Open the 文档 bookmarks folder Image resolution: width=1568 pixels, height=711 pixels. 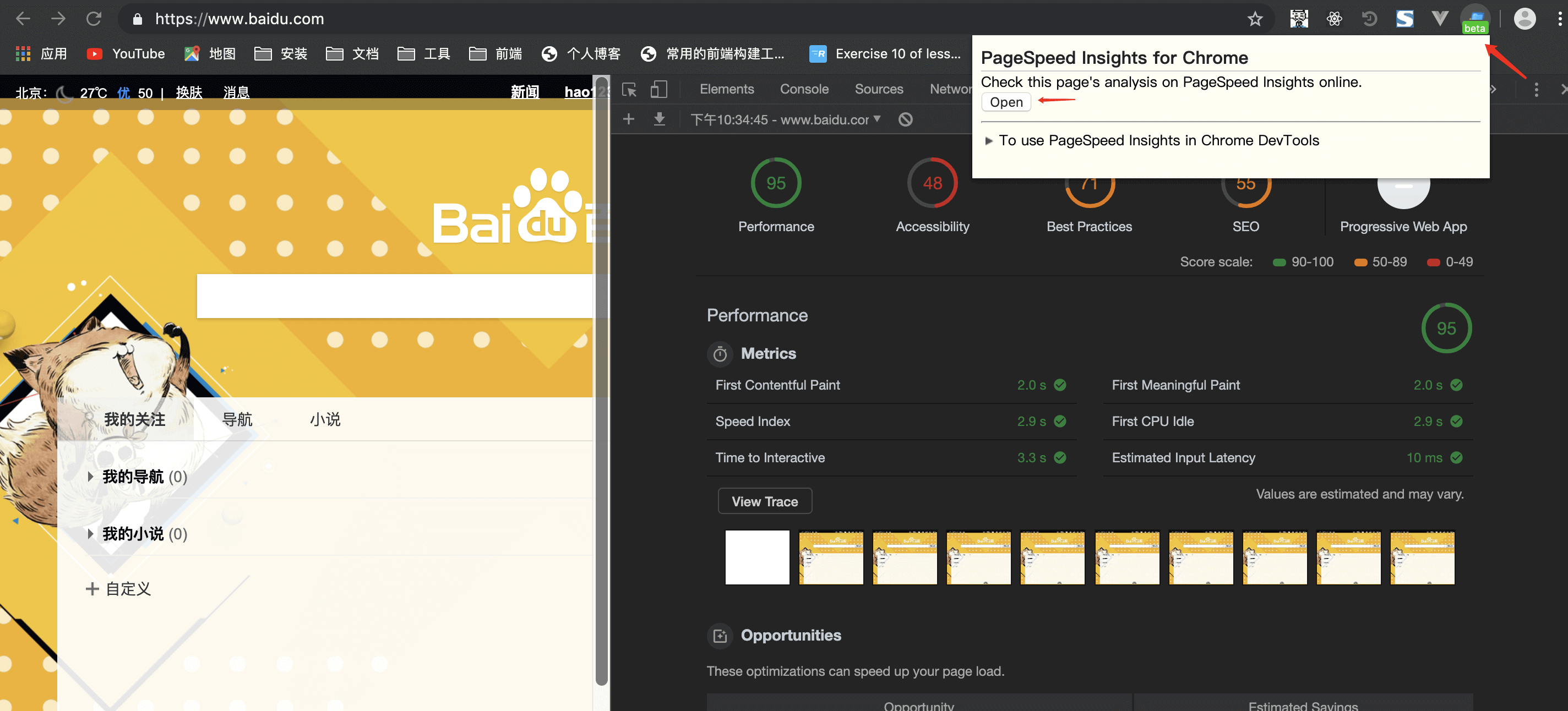click(x=352, y=53)
